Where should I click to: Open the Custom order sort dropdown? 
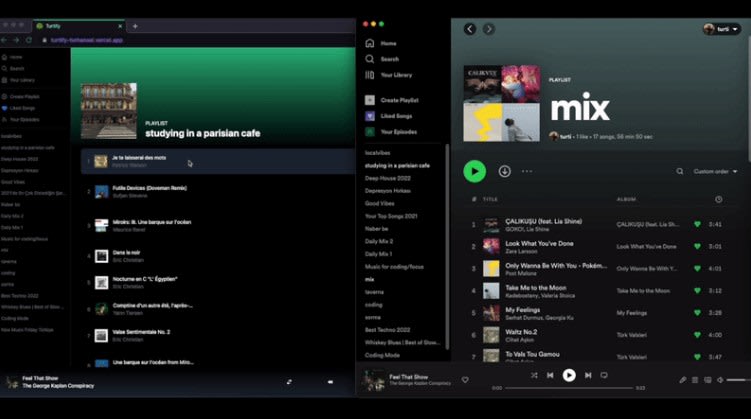pyautogui.click(x=715, y=171)
